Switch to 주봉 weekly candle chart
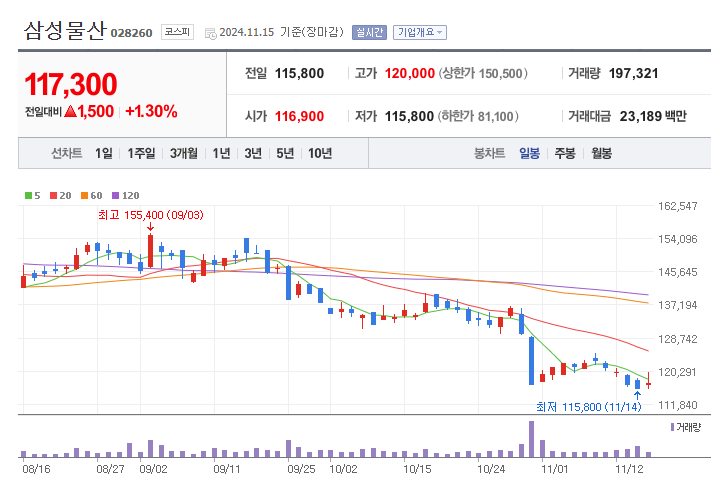The width and height of the screenshot is (711, 494). (565, 153)
